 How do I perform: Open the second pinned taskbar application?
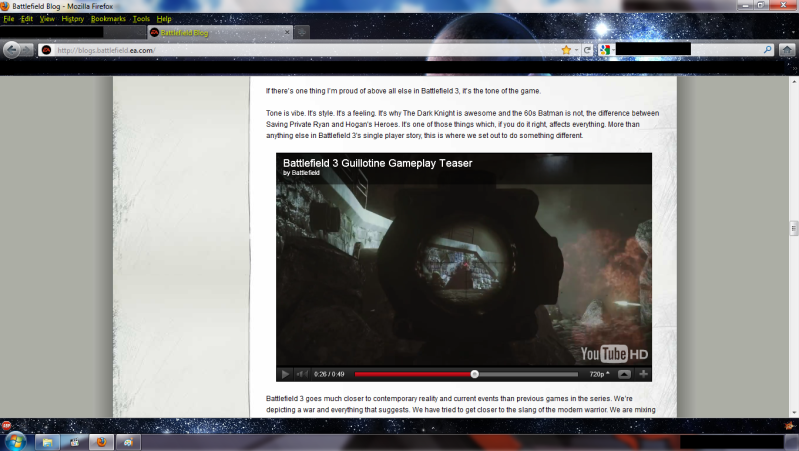[74, 442]
